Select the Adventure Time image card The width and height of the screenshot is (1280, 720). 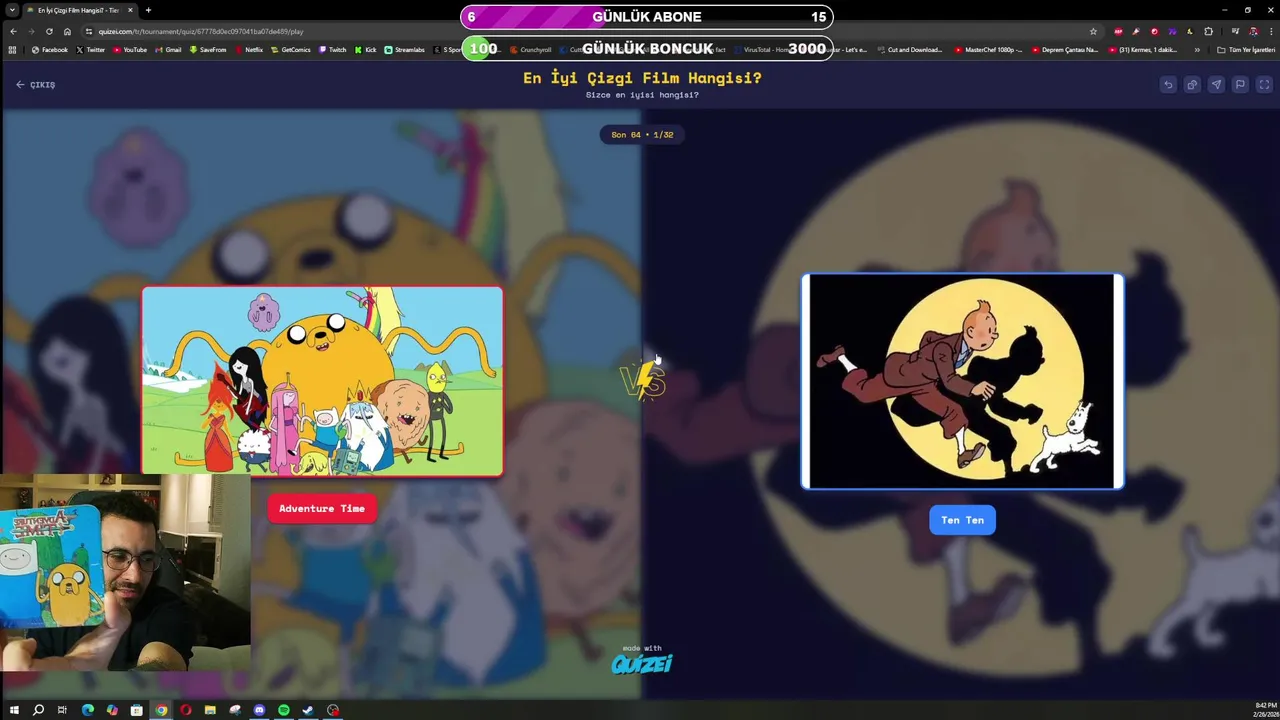[x=322, y=381]
